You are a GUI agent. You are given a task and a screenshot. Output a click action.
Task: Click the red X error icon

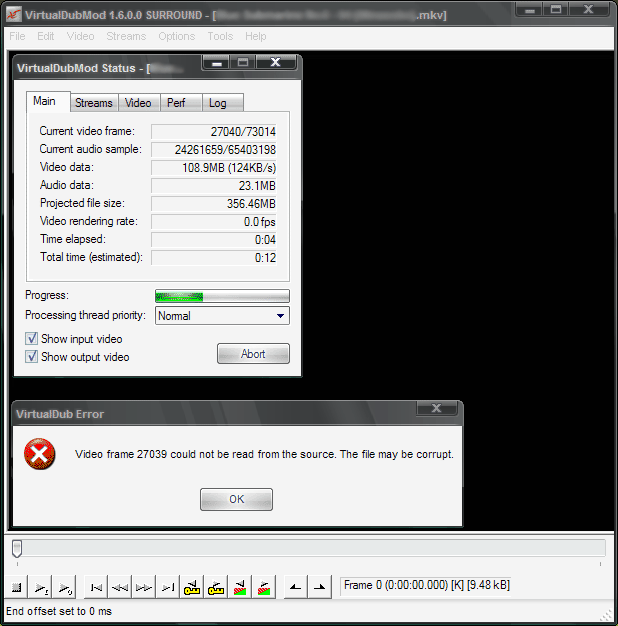coord(40,454)
